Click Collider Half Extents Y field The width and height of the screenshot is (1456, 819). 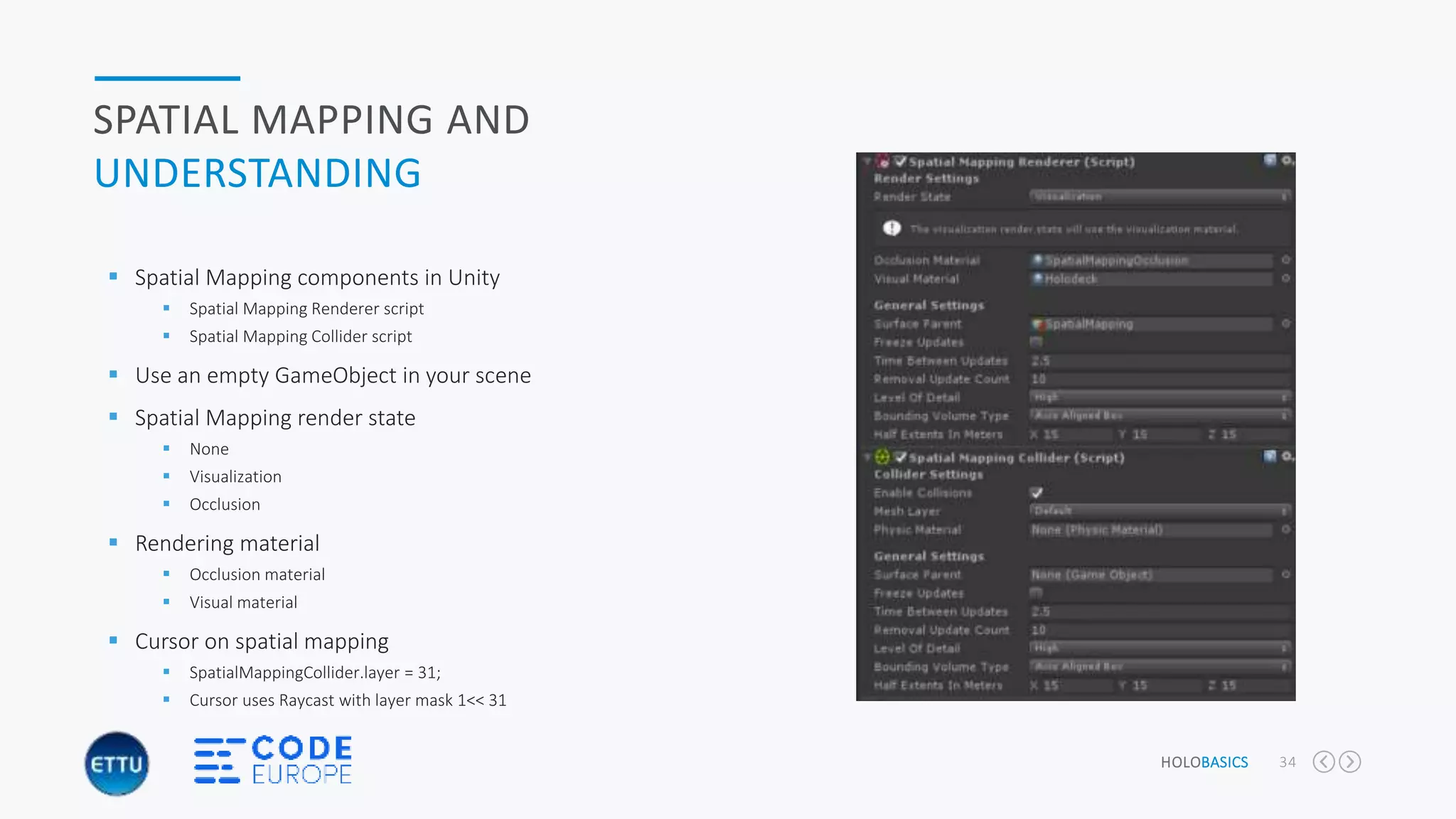1165,685
